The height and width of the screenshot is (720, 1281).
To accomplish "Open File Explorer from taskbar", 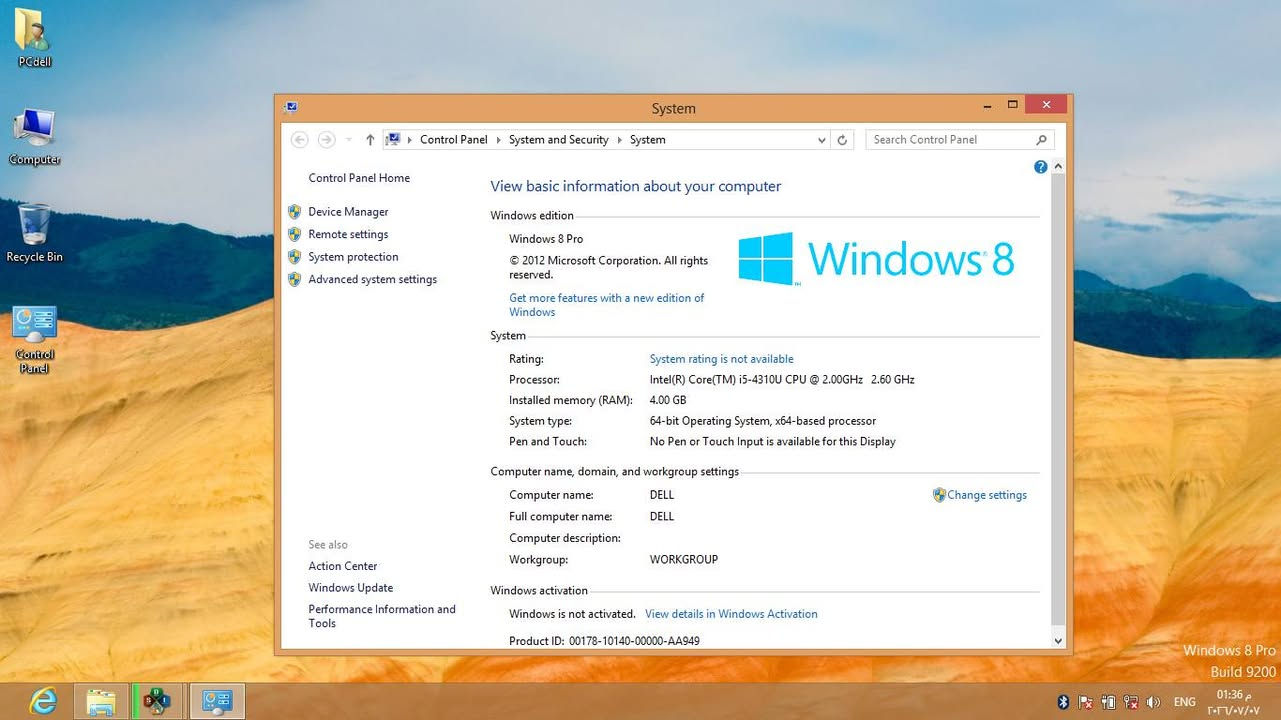I will (x=100, y=702).
